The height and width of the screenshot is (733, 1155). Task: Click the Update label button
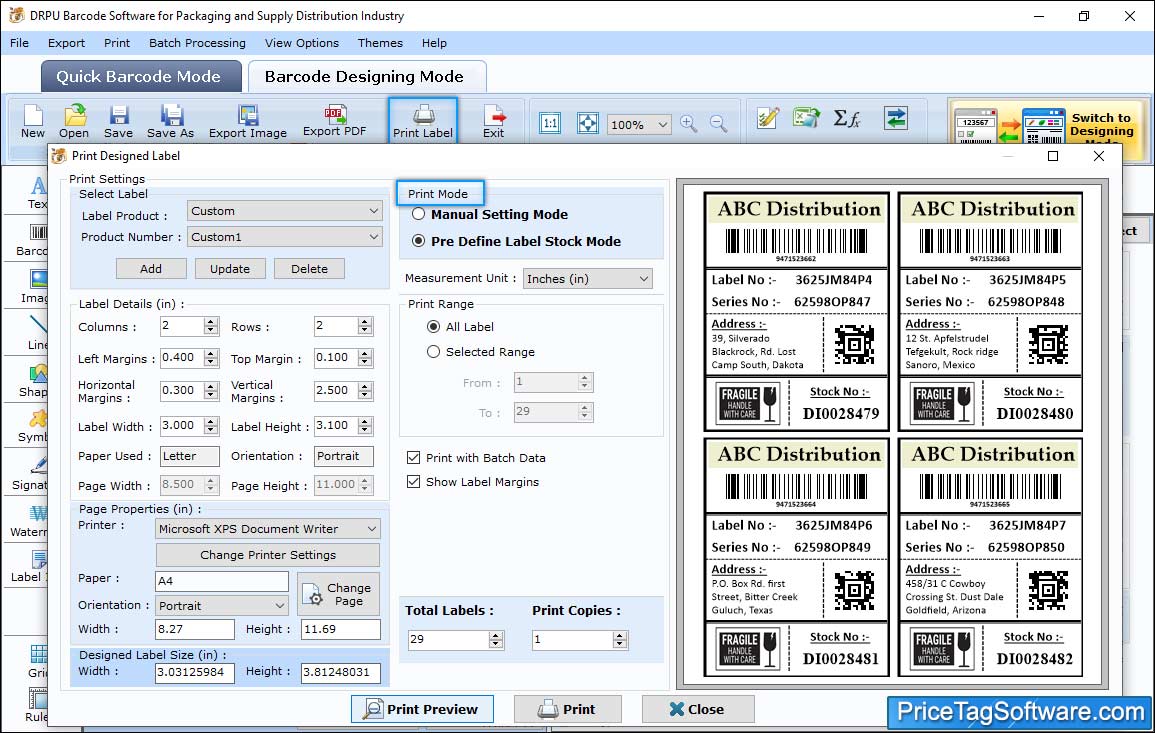pyautogui.click(x=230, y=269)
